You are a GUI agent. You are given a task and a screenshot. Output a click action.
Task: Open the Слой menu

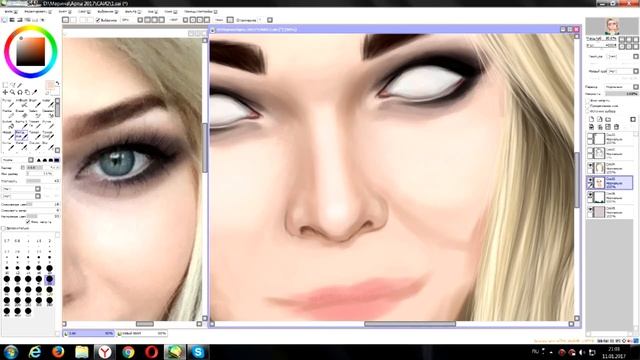click(84, 12)
